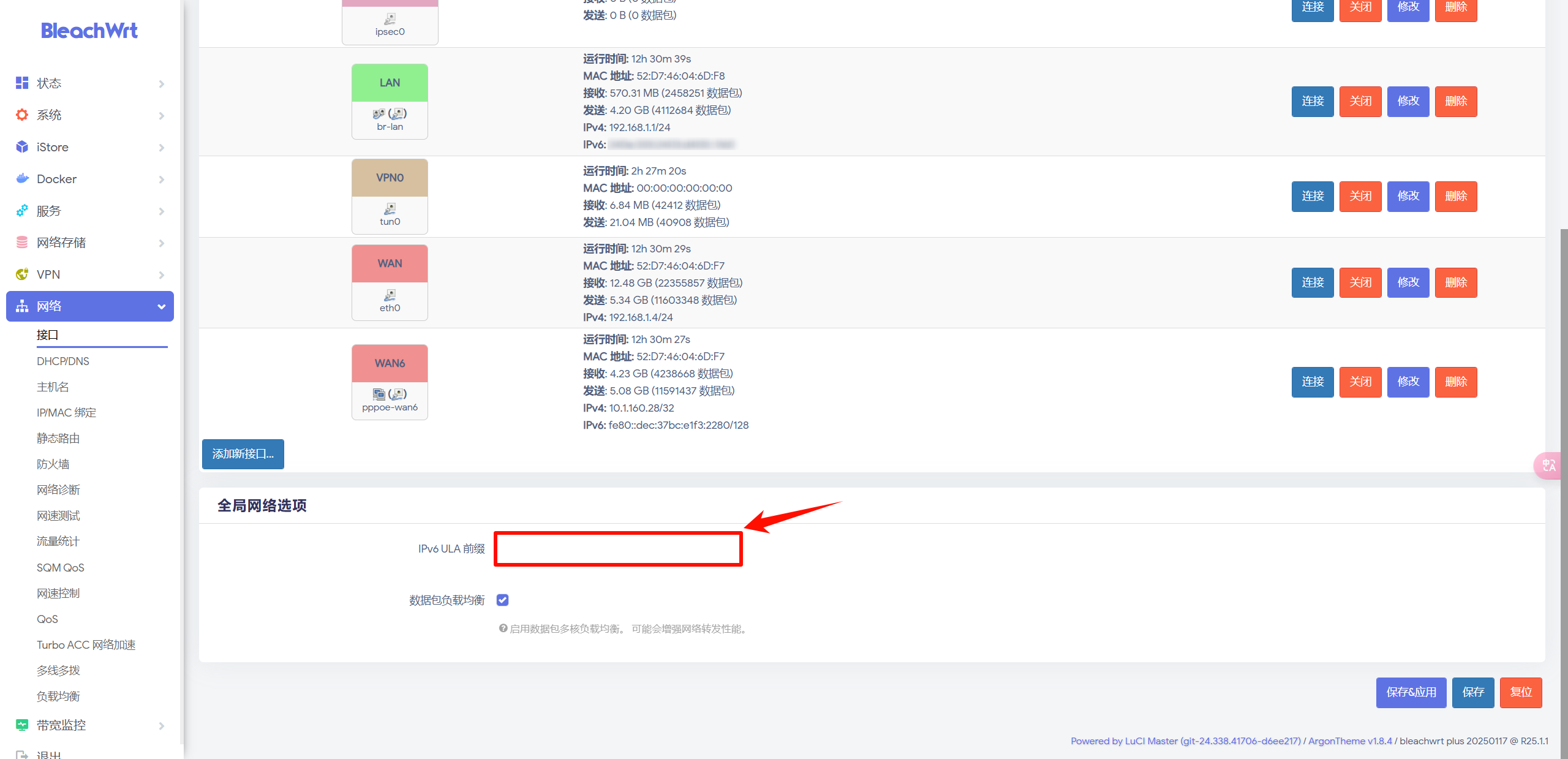Click the translate floating icon at right edge
The image size is (1568, 759).
1549,465
